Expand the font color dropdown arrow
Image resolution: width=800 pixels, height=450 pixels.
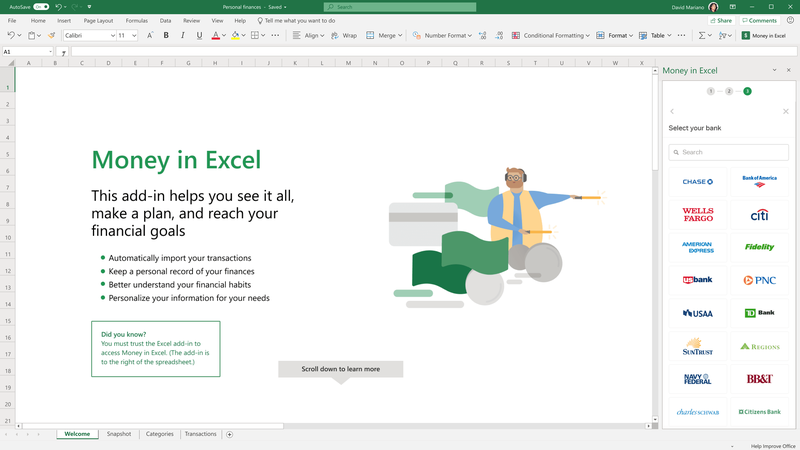(223, 35)
